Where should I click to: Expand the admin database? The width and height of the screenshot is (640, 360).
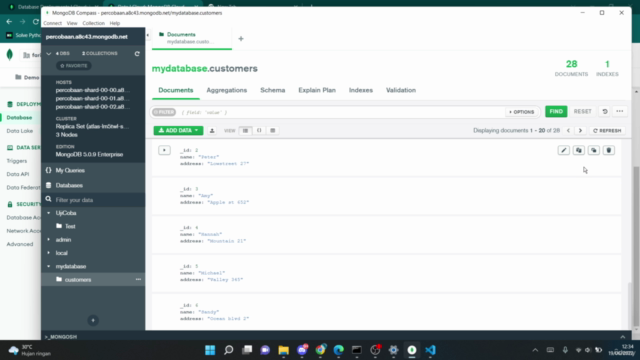point(49,240)
